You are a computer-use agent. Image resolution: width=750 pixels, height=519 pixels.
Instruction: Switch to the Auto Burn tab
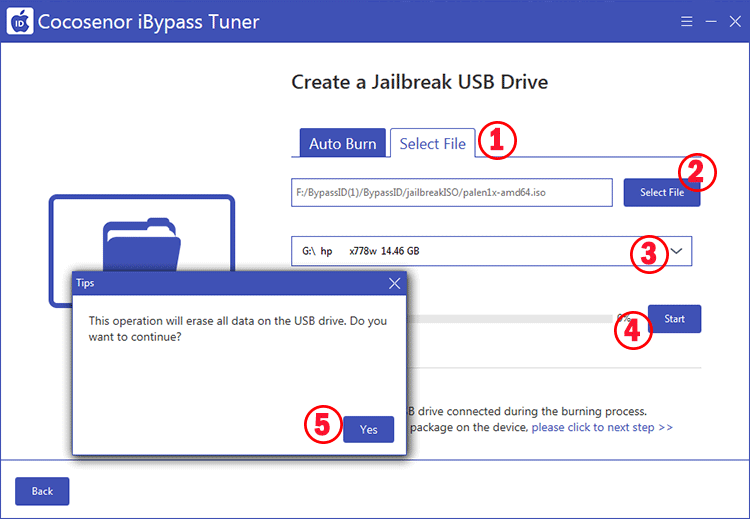point(342,143)
